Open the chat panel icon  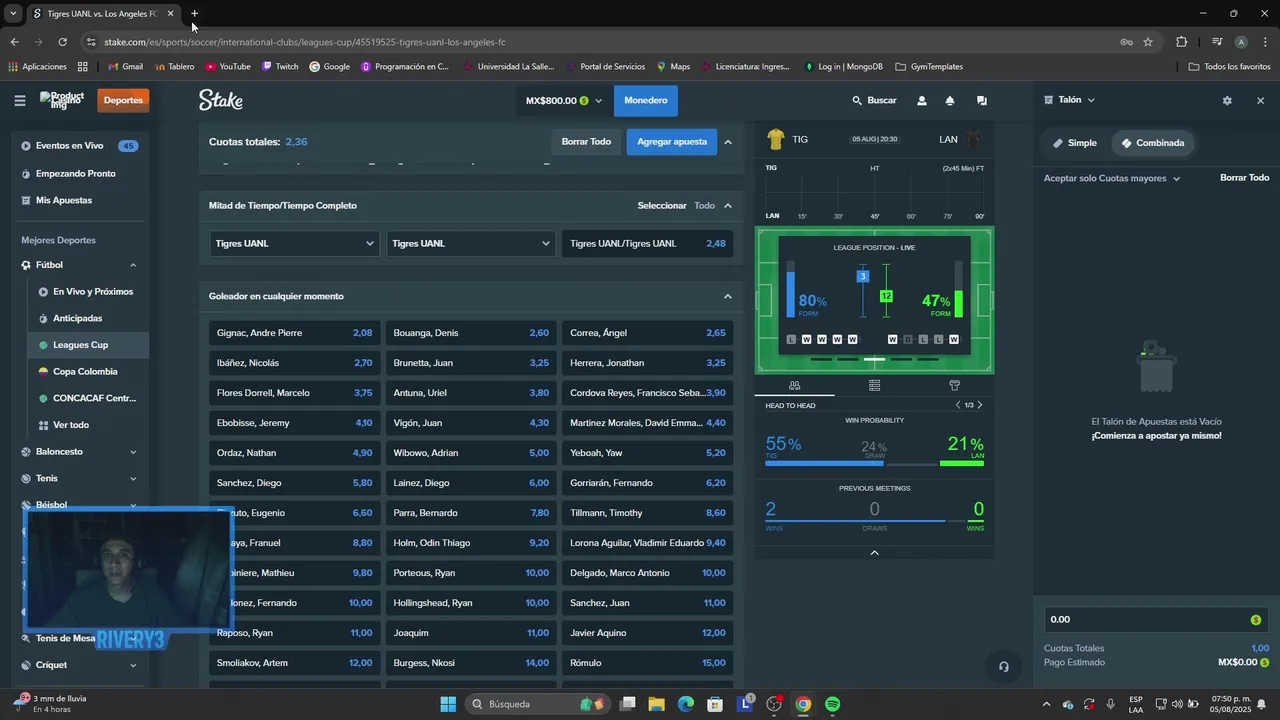pyautogui.click(x=981, y=101)
